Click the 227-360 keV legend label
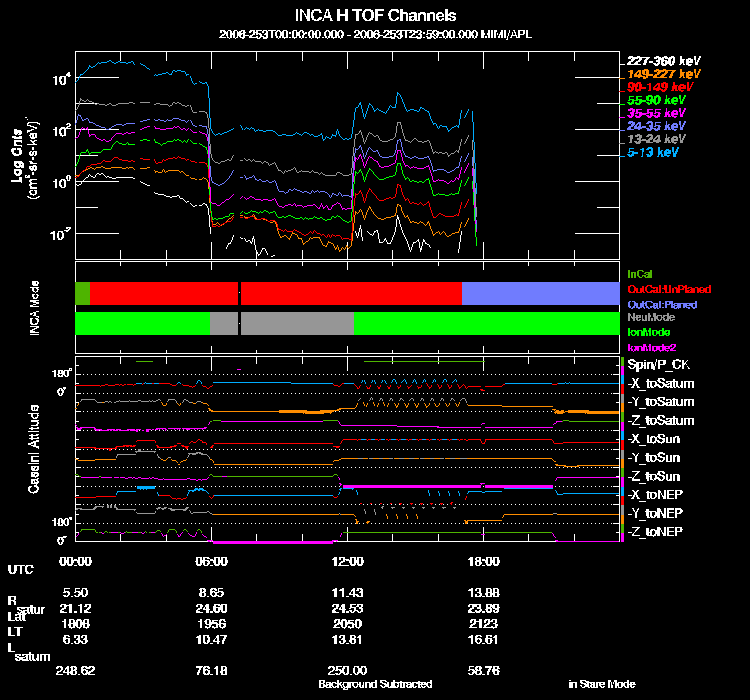 click(663, 61)
